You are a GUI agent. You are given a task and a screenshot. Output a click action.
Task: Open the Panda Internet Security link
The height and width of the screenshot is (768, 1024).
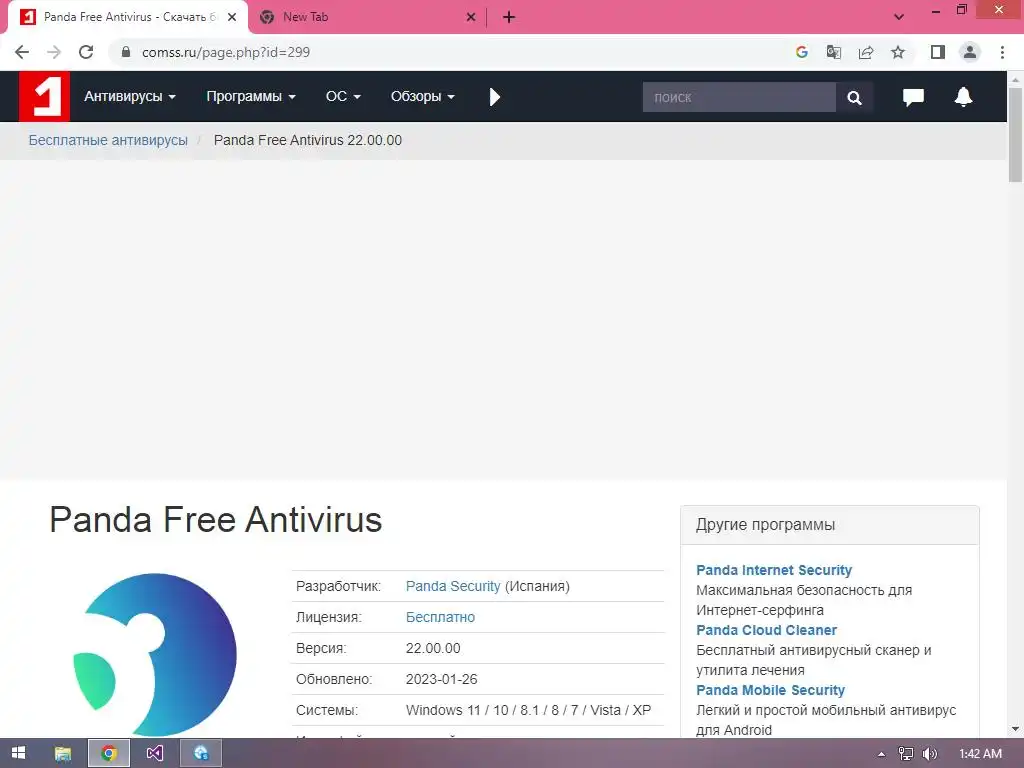[774, 570]
